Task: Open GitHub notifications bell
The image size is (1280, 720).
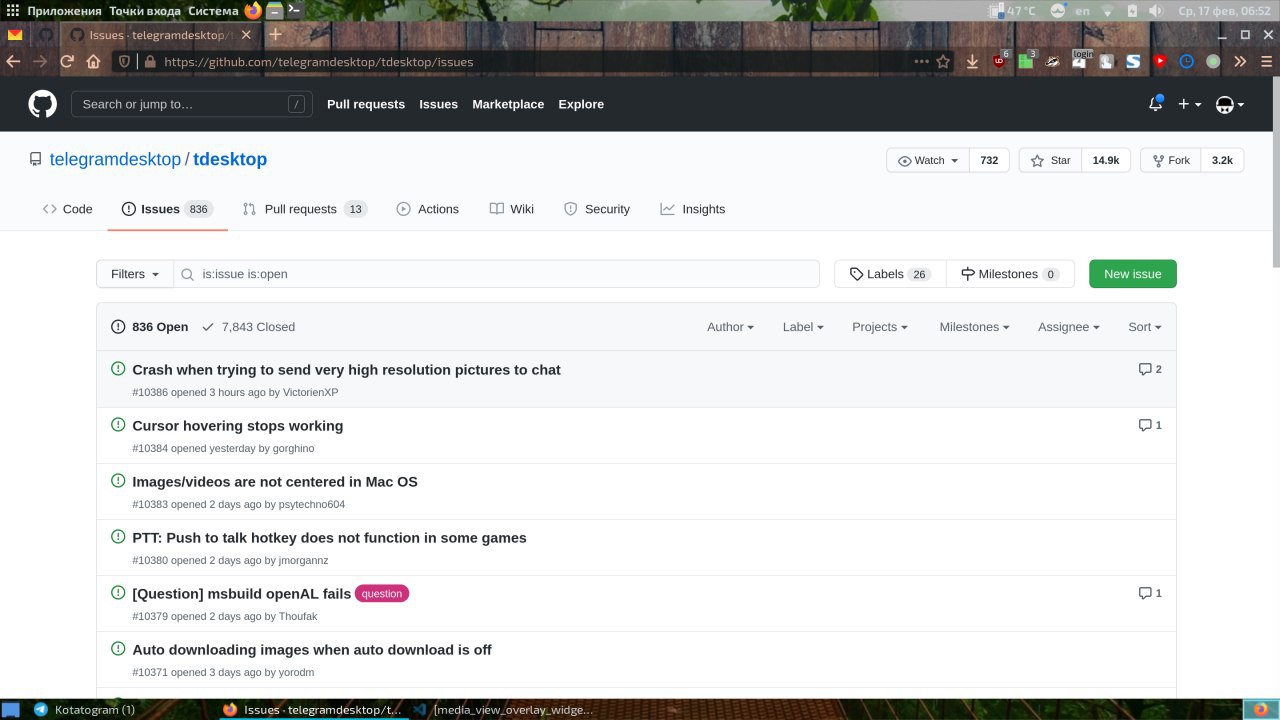Action: tap(1155, 104)
